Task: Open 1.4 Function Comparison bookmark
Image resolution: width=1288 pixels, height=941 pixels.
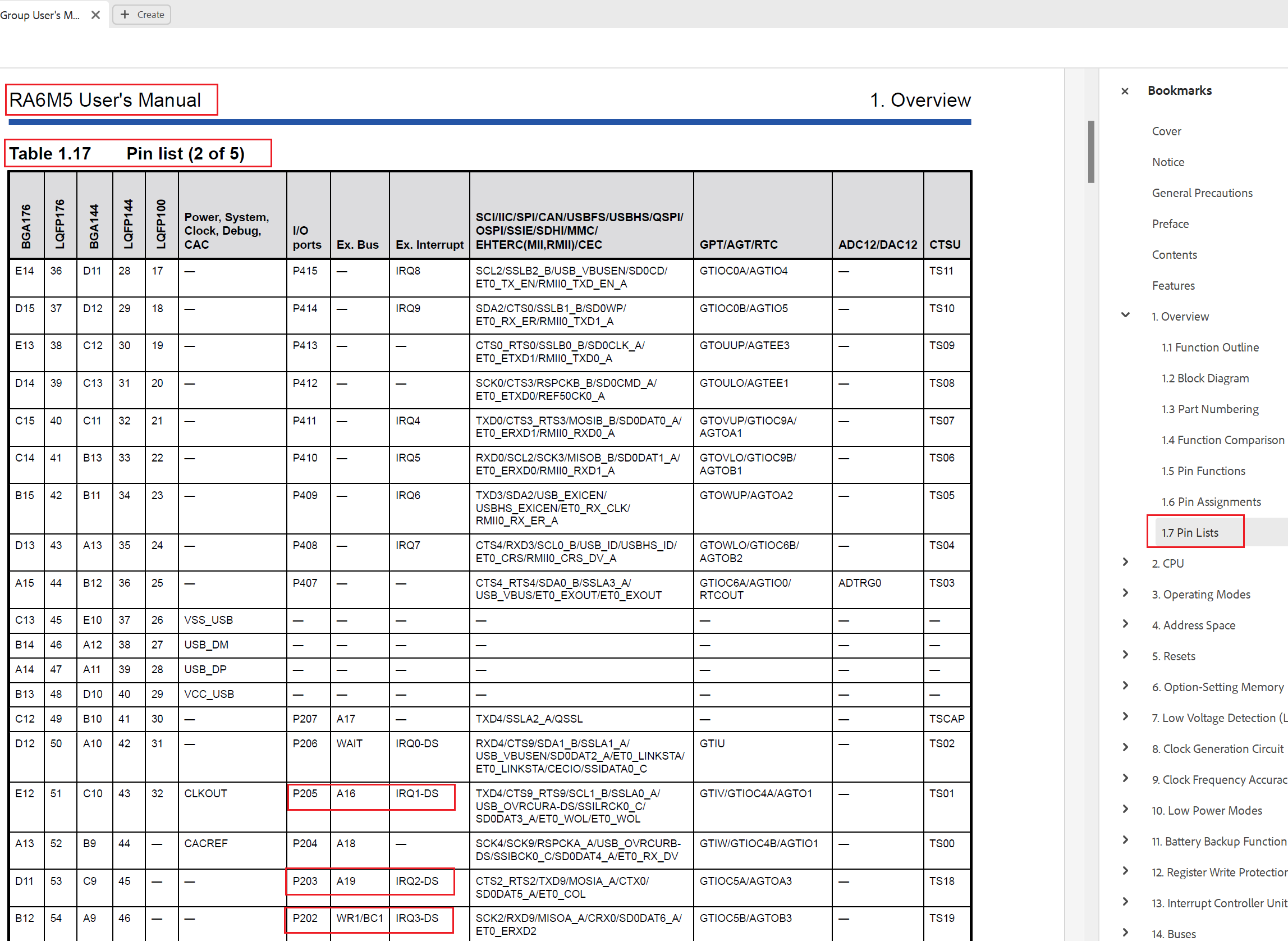Action: click(1222, 440)
